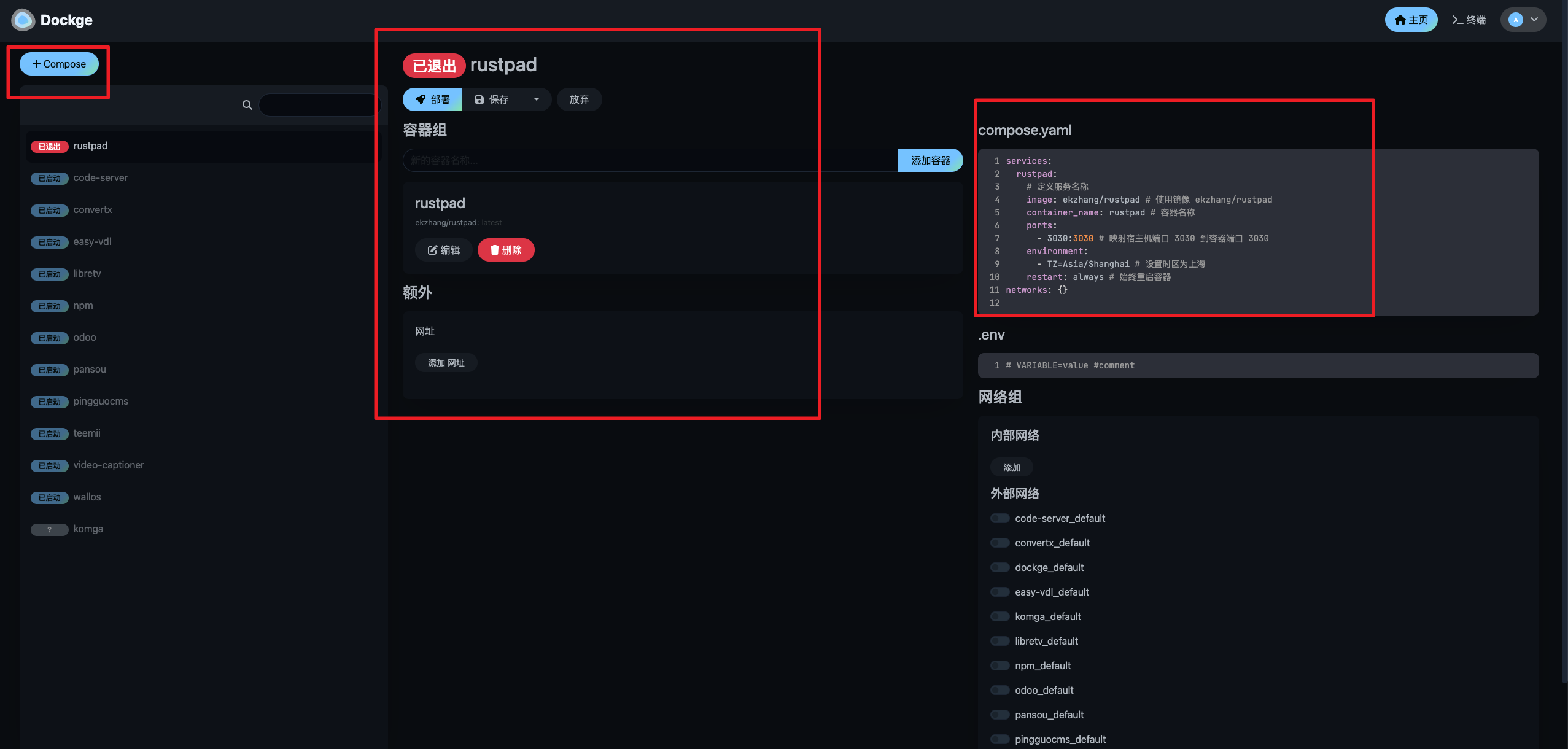
Task: Open the komga stack entry
Action: pos(88,529)
